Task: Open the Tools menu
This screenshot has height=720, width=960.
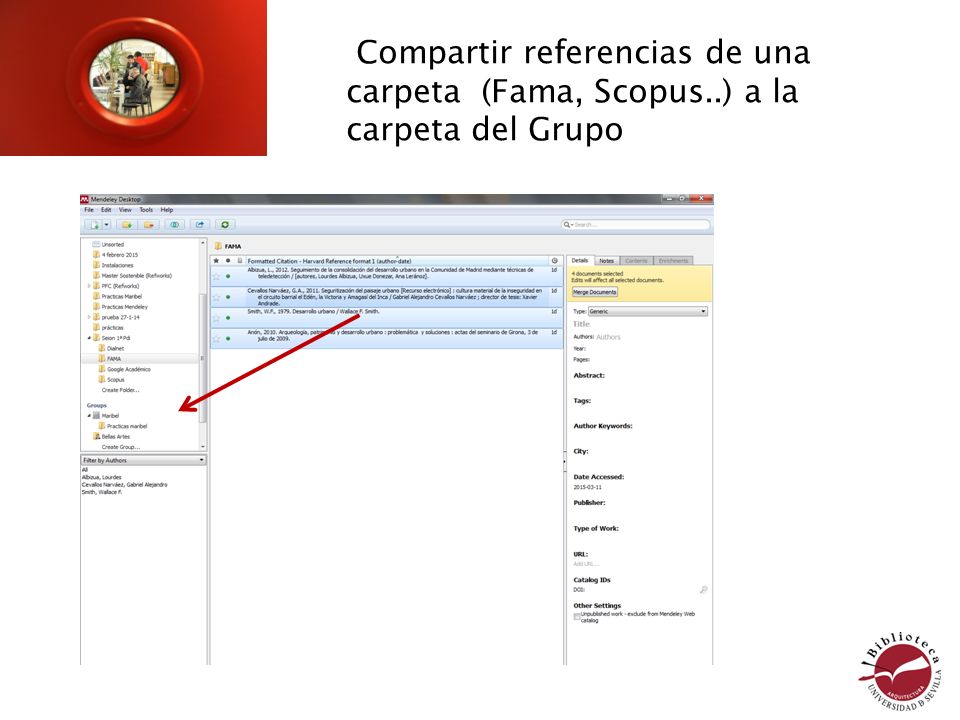Action: tap(146, 210)
